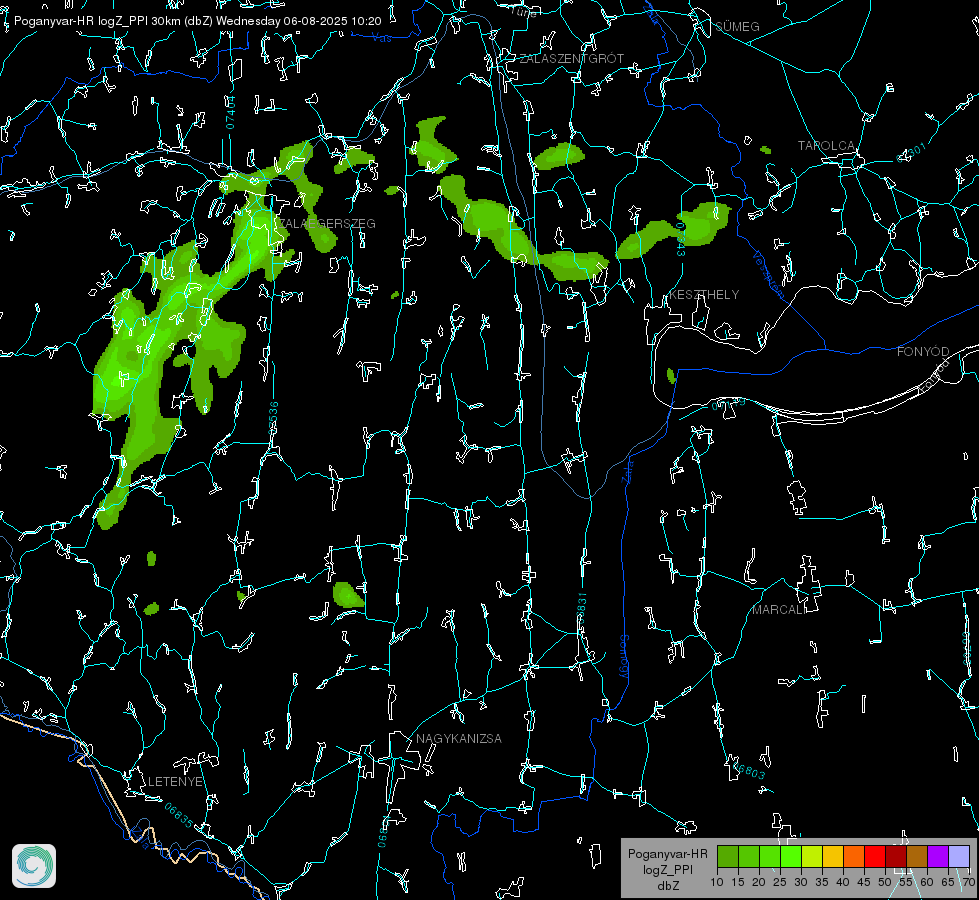Select the KESZTHELY city label

(x=704, y=294)
